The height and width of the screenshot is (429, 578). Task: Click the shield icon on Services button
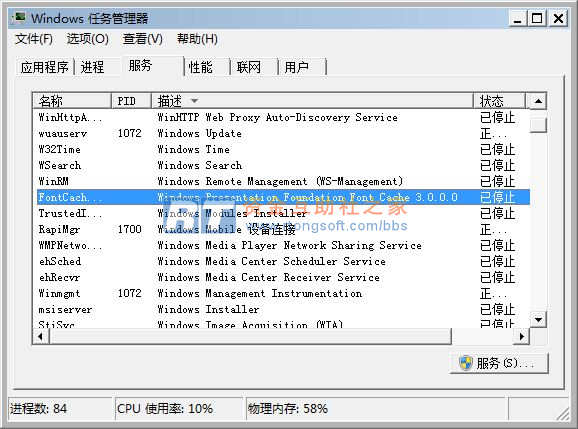[x=466, y=363]
